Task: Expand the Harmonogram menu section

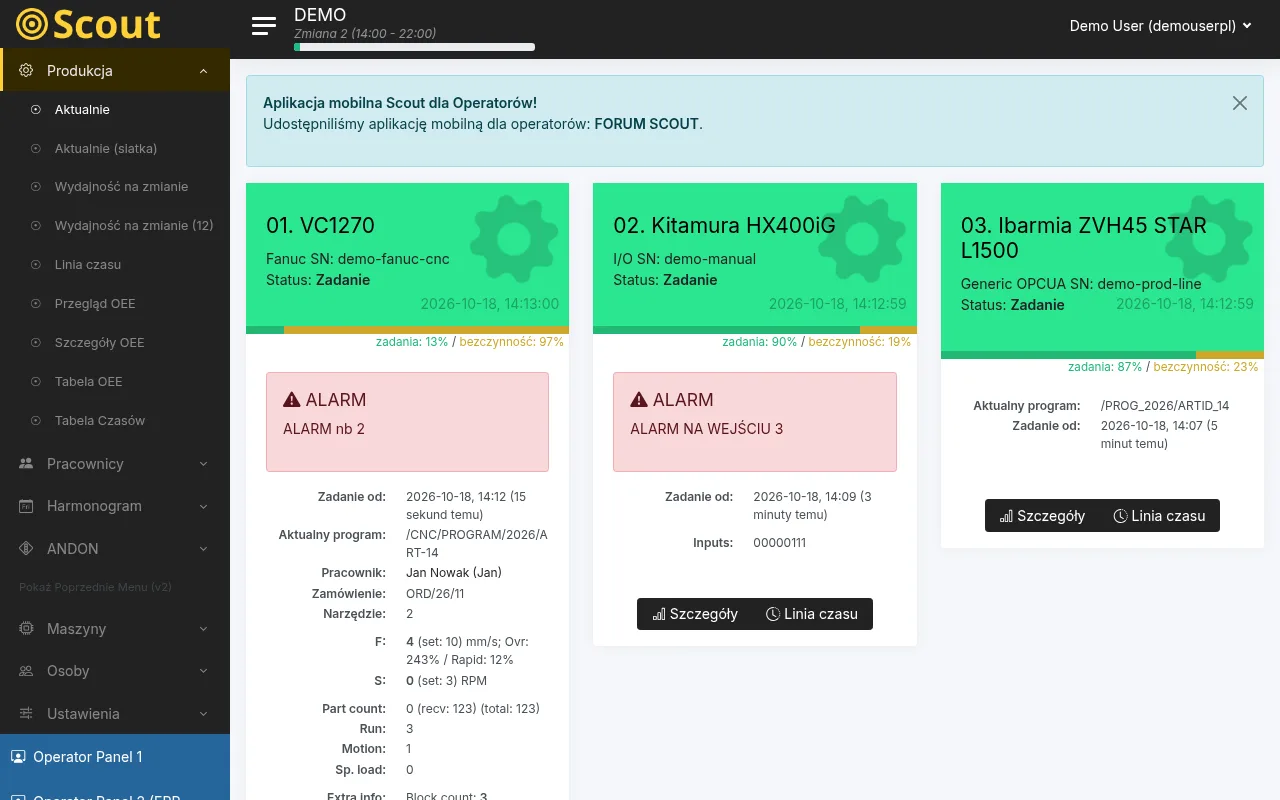Action: point(203,506)
